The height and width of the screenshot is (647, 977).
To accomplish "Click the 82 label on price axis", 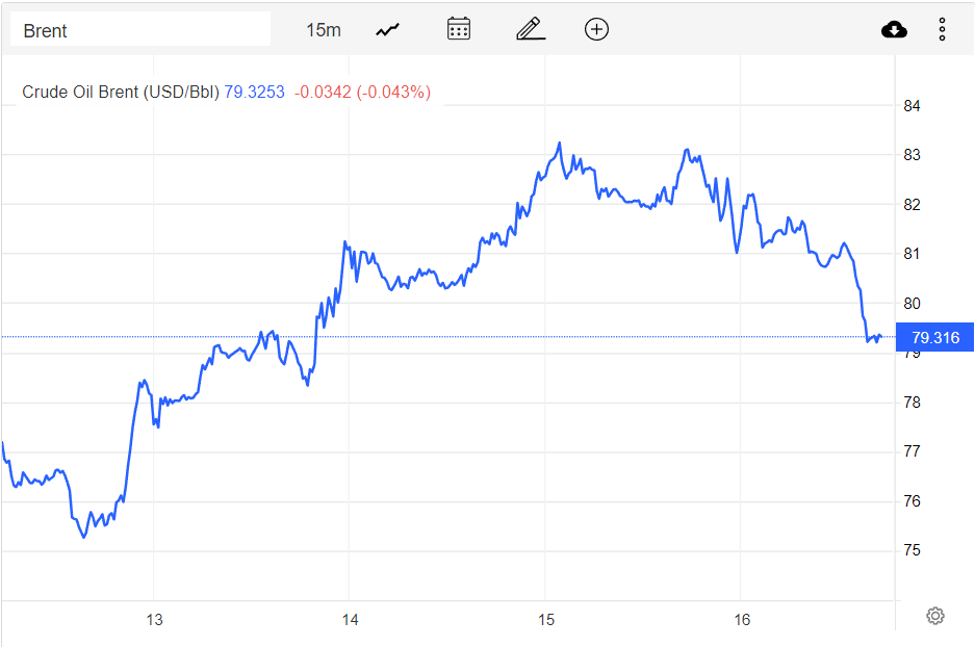I will [x=912, y=205].
